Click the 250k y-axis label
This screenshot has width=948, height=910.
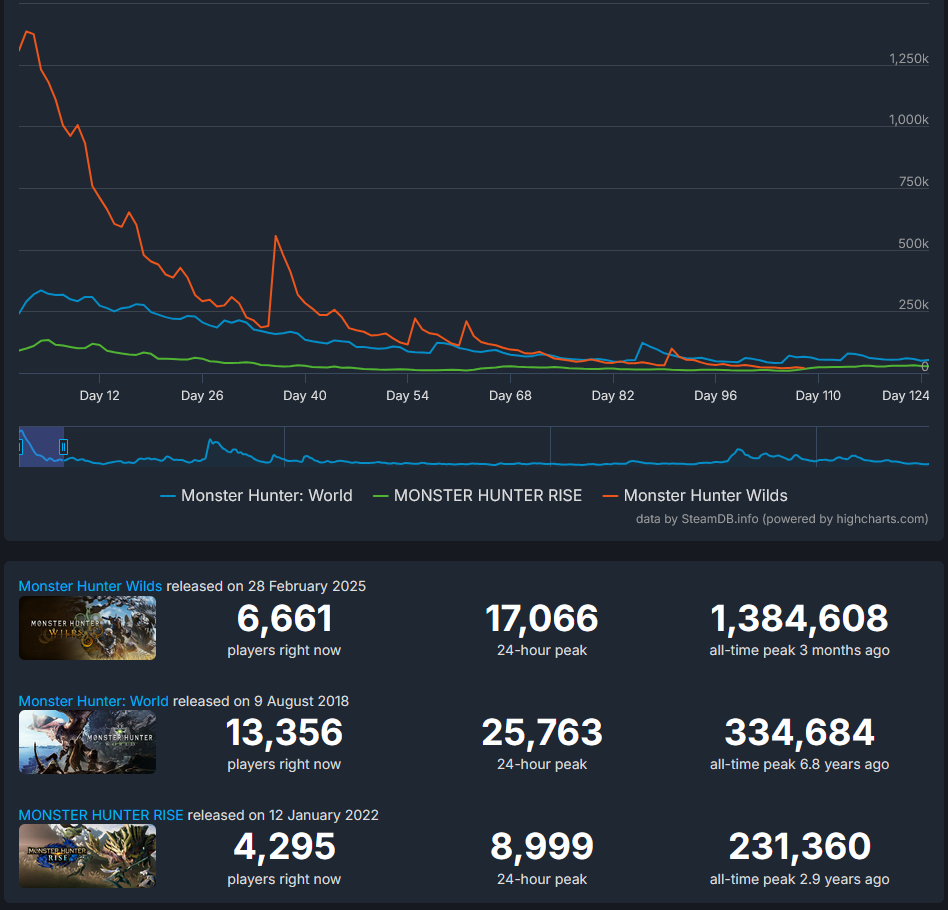[x=914, y=305]
